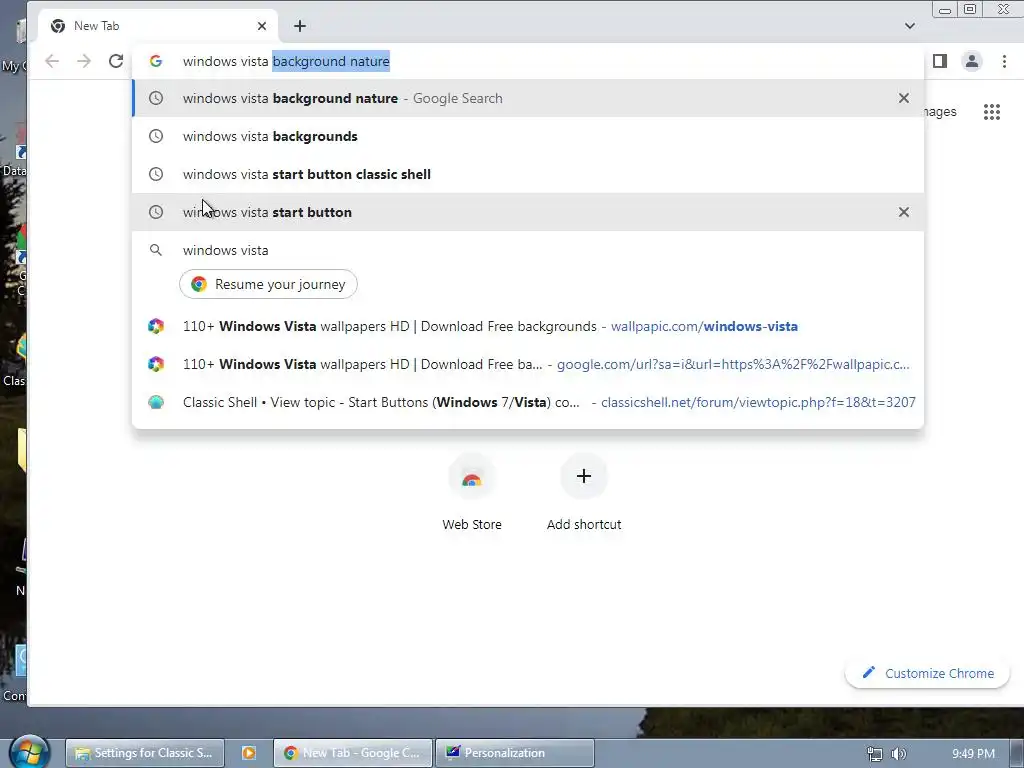Click Resume your journey chip
The image size is (1024, 768).
point(268,284)
